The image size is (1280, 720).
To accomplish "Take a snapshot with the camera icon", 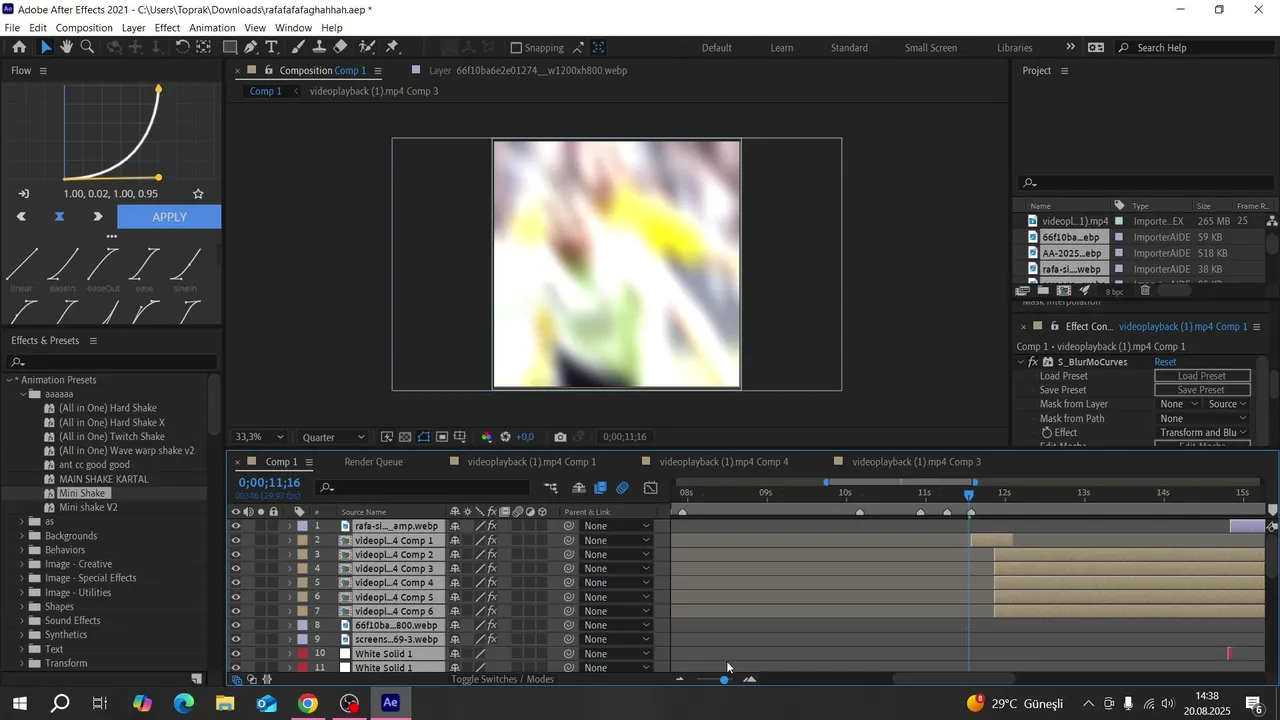I will point(560,437).
